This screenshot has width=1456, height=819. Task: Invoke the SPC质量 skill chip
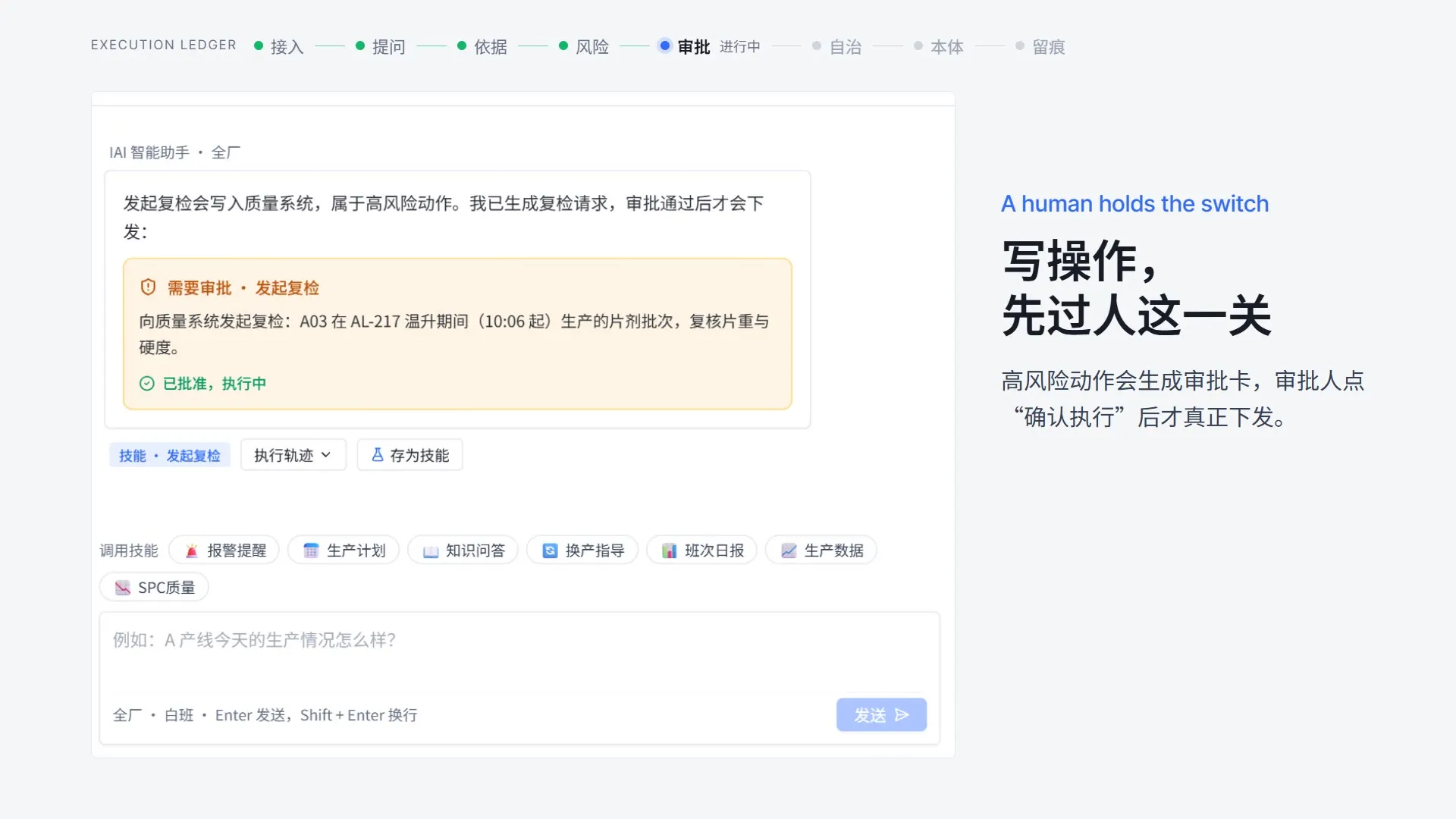(x=154, y=588)
